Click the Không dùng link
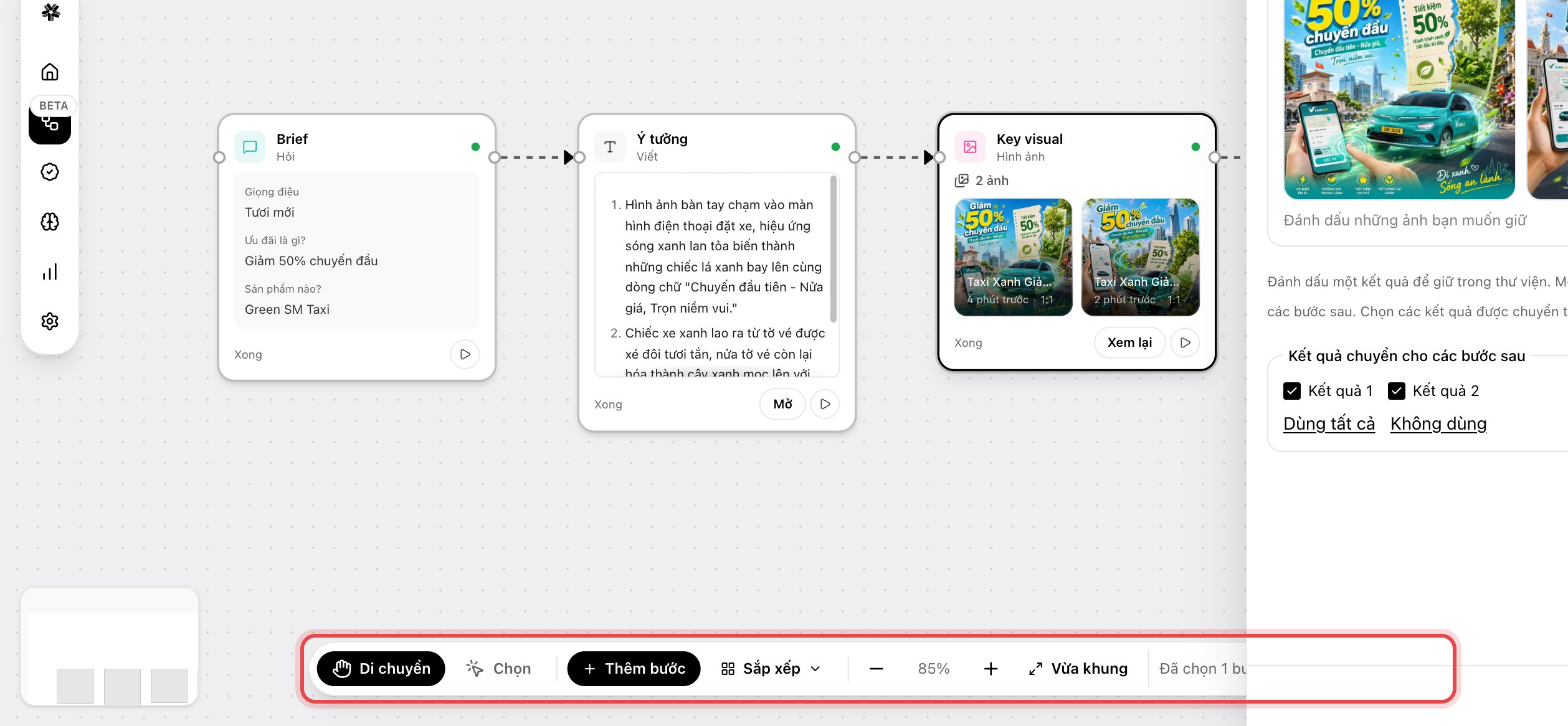This screenshot has height=726, width=1568. pyautogui.click(x=1438, y=424)
